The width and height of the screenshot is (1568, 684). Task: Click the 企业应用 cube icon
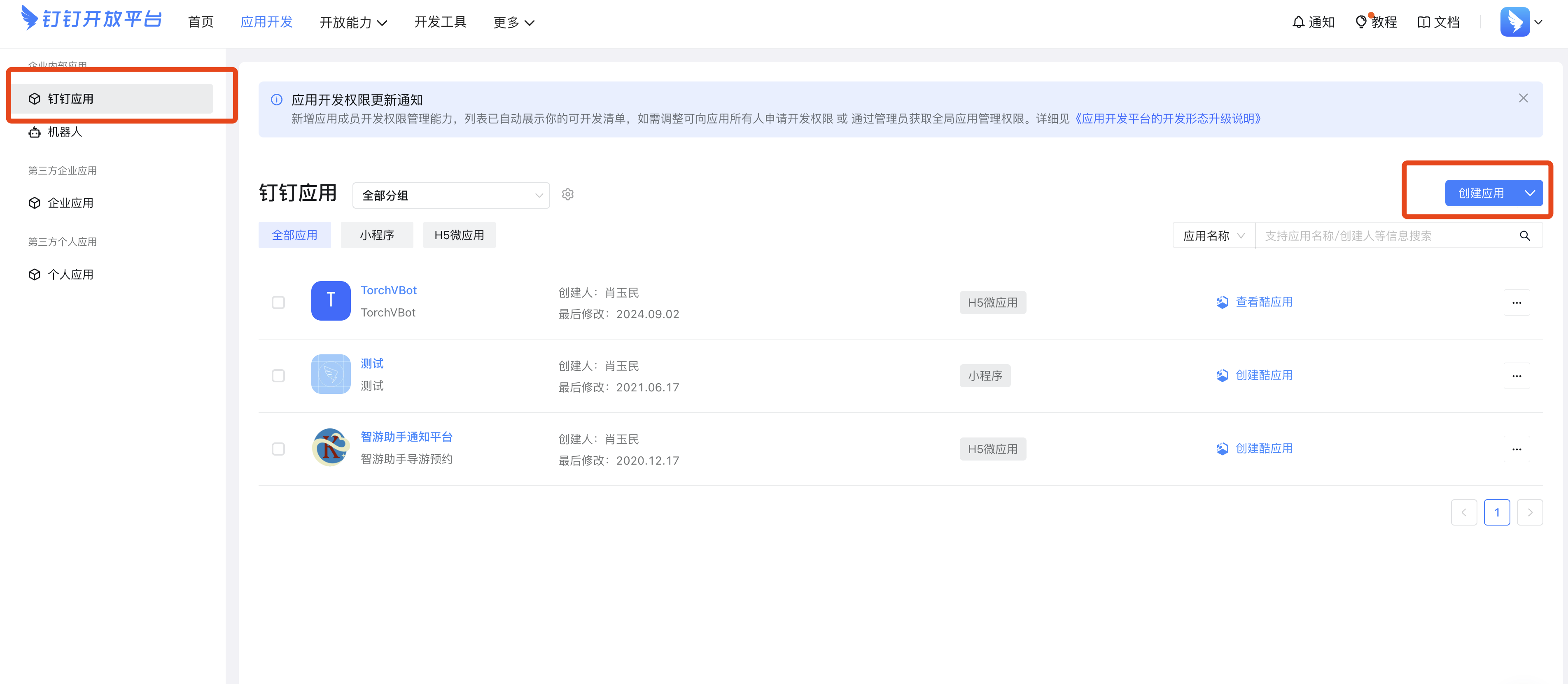[35, 202]
